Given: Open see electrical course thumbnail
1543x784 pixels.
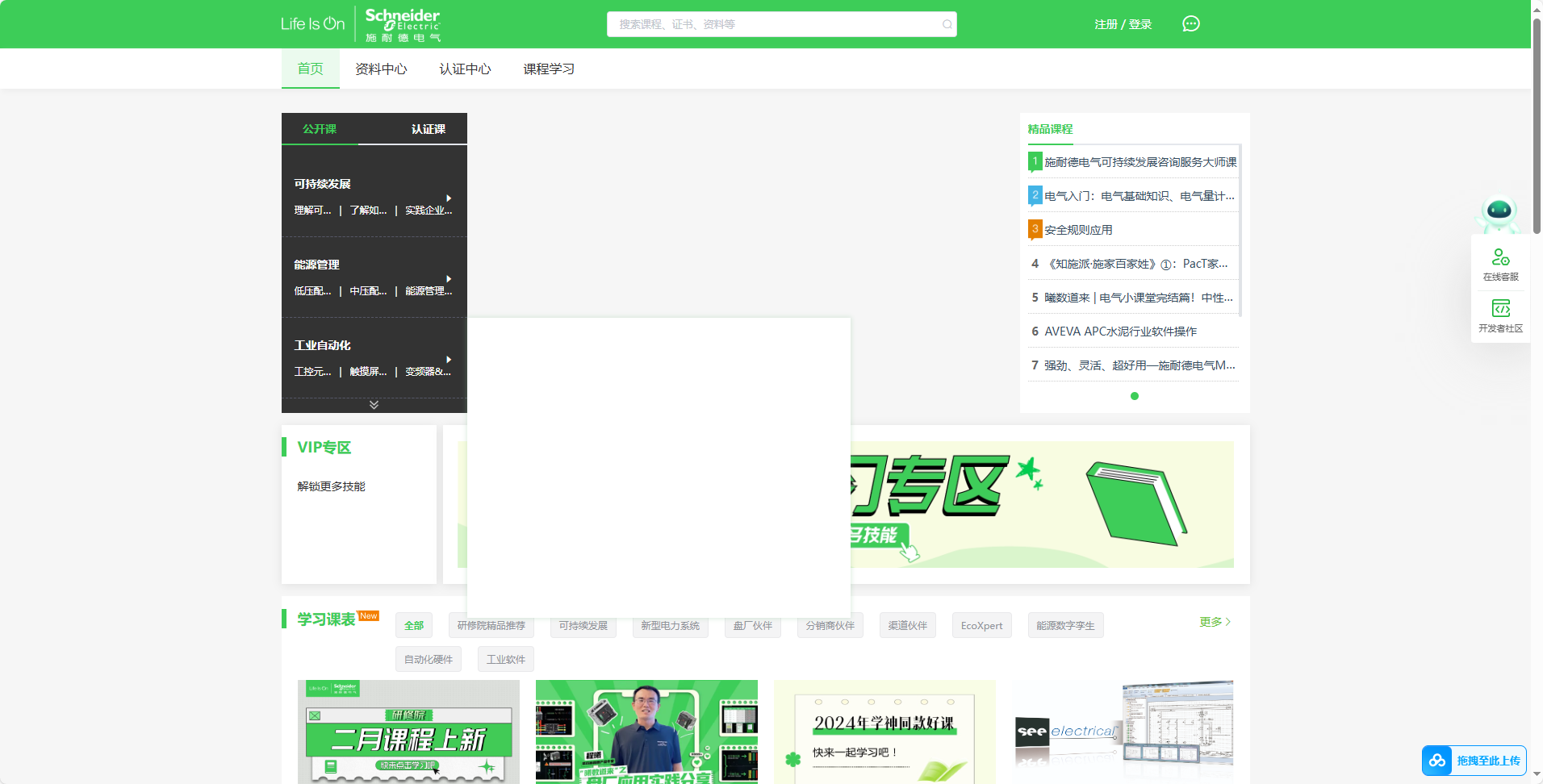Looking at the screenshot, I should click(1123, 732).
